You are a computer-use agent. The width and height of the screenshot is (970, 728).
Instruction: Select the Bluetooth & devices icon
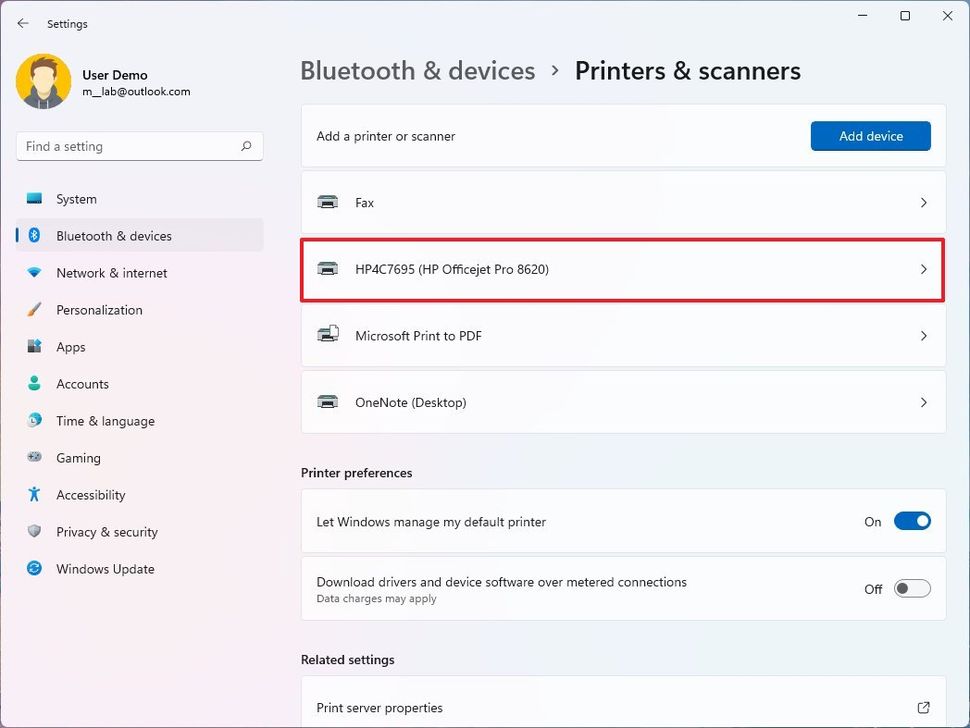[x=35, y=236]
